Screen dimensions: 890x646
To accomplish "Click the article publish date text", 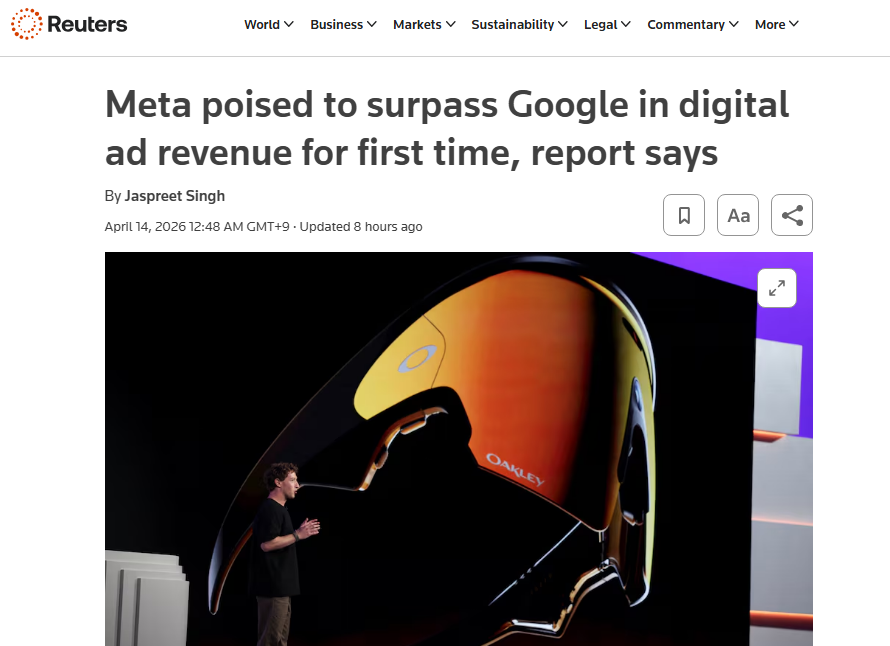I will click(197, 227).
